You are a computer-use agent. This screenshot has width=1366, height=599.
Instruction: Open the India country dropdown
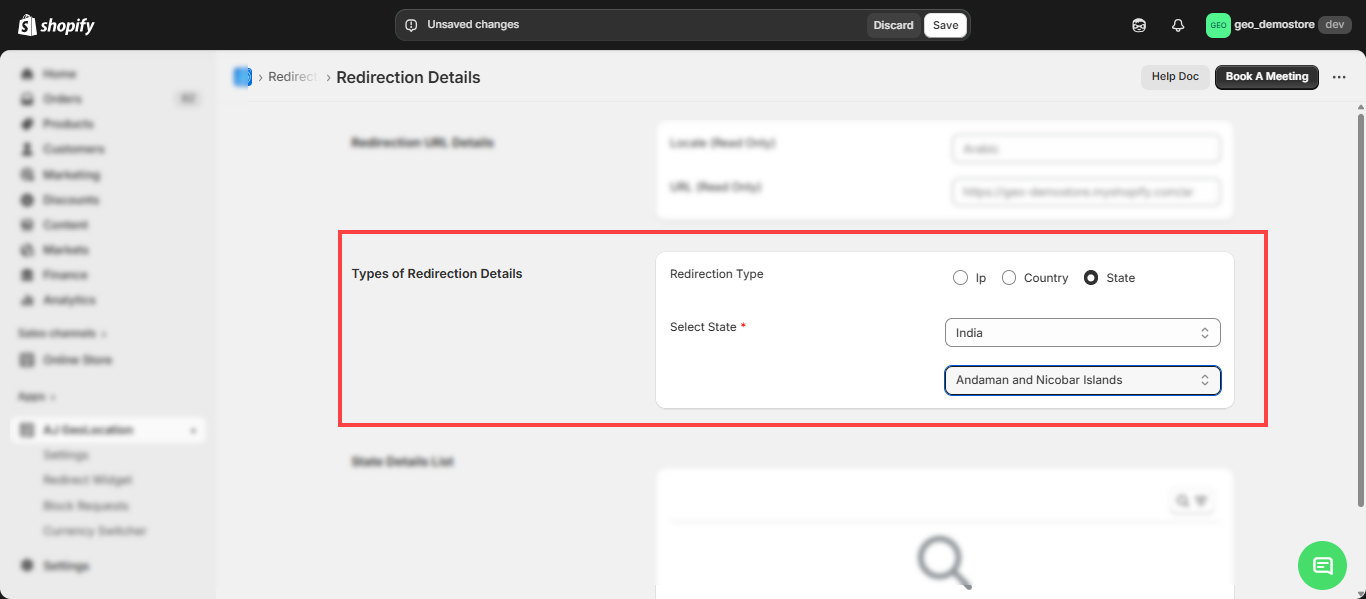(1082, 333)
